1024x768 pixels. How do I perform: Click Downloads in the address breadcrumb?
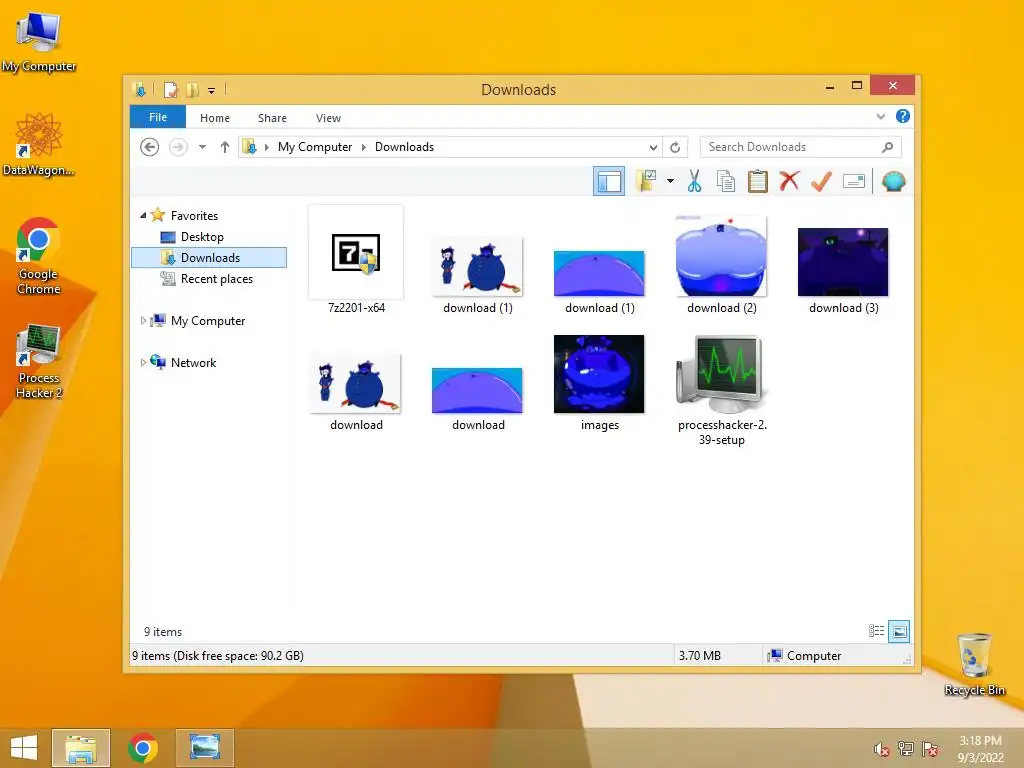pyautogui.click(x=404, y=147)
